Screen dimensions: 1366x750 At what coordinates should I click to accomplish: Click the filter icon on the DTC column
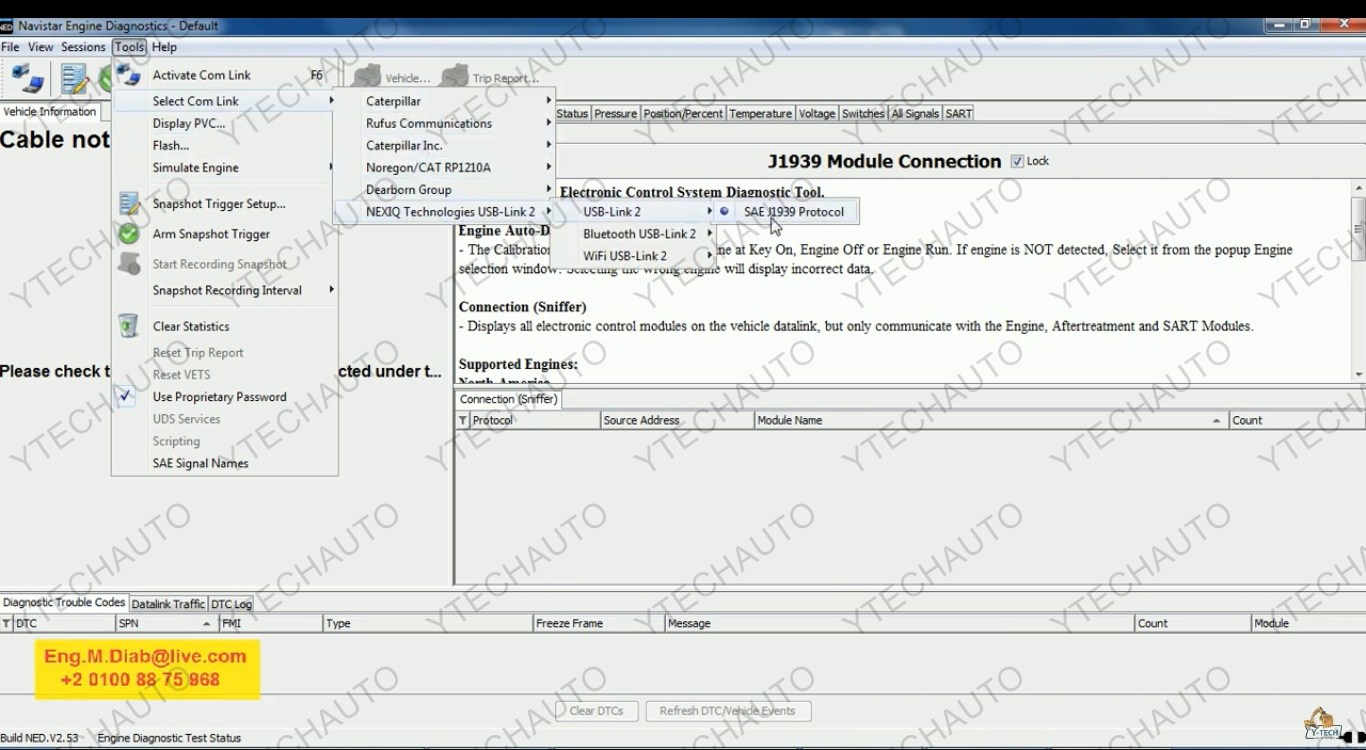pyautogui.click(x=7, y=622)
